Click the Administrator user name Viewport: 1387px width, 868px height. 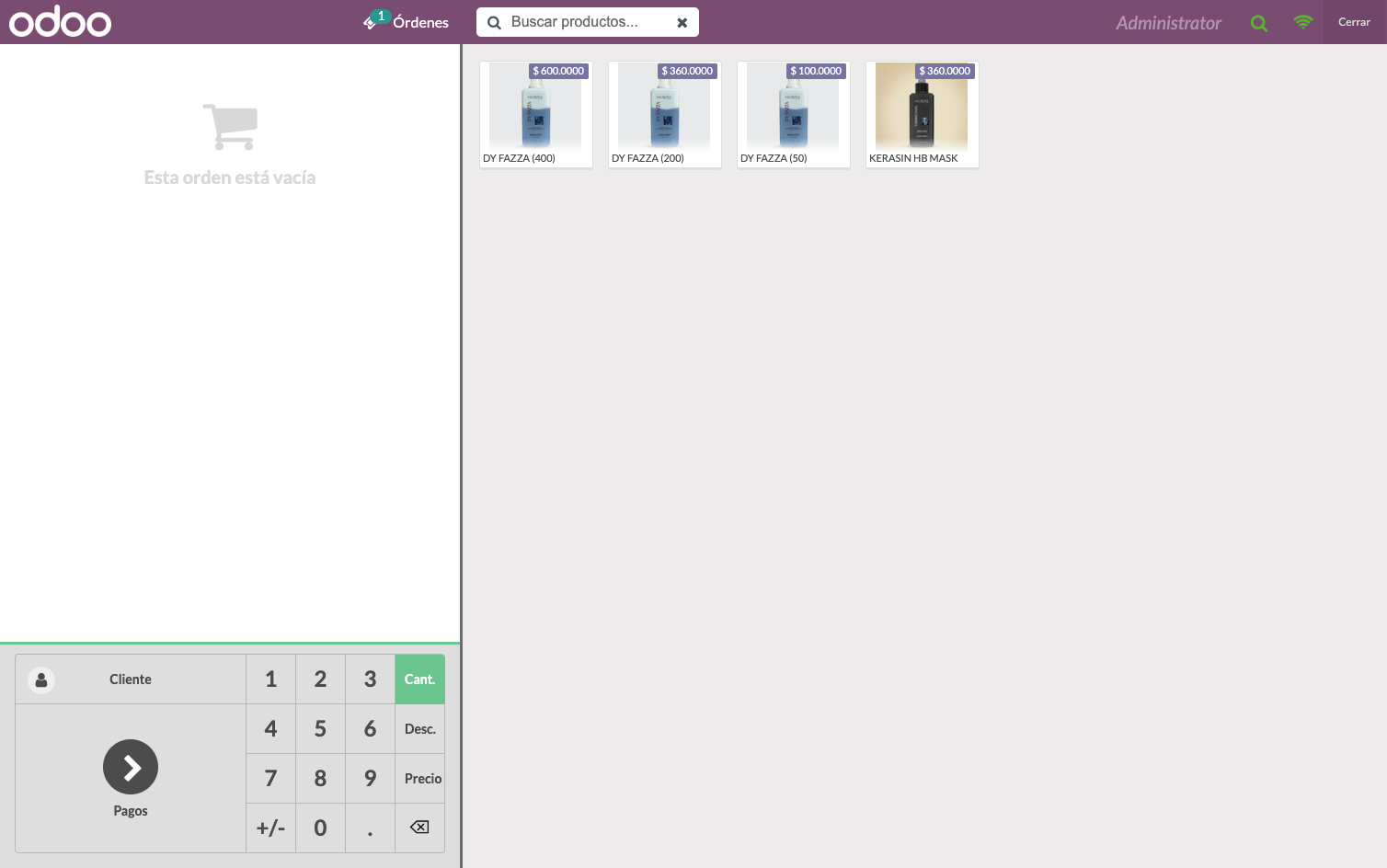(x=1168, y=23)
